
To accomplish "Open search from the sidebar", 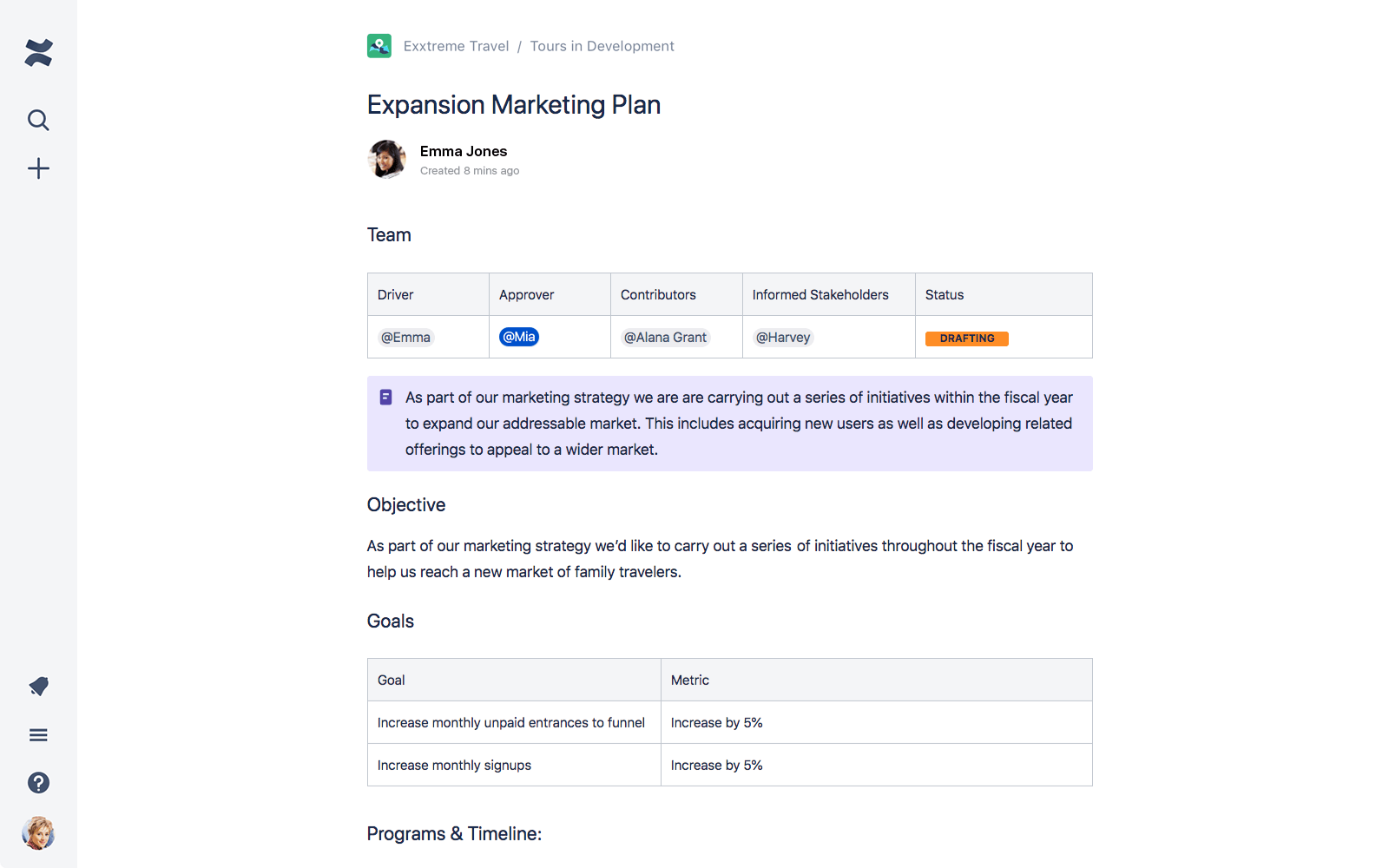I will click(x=38, y=120).
